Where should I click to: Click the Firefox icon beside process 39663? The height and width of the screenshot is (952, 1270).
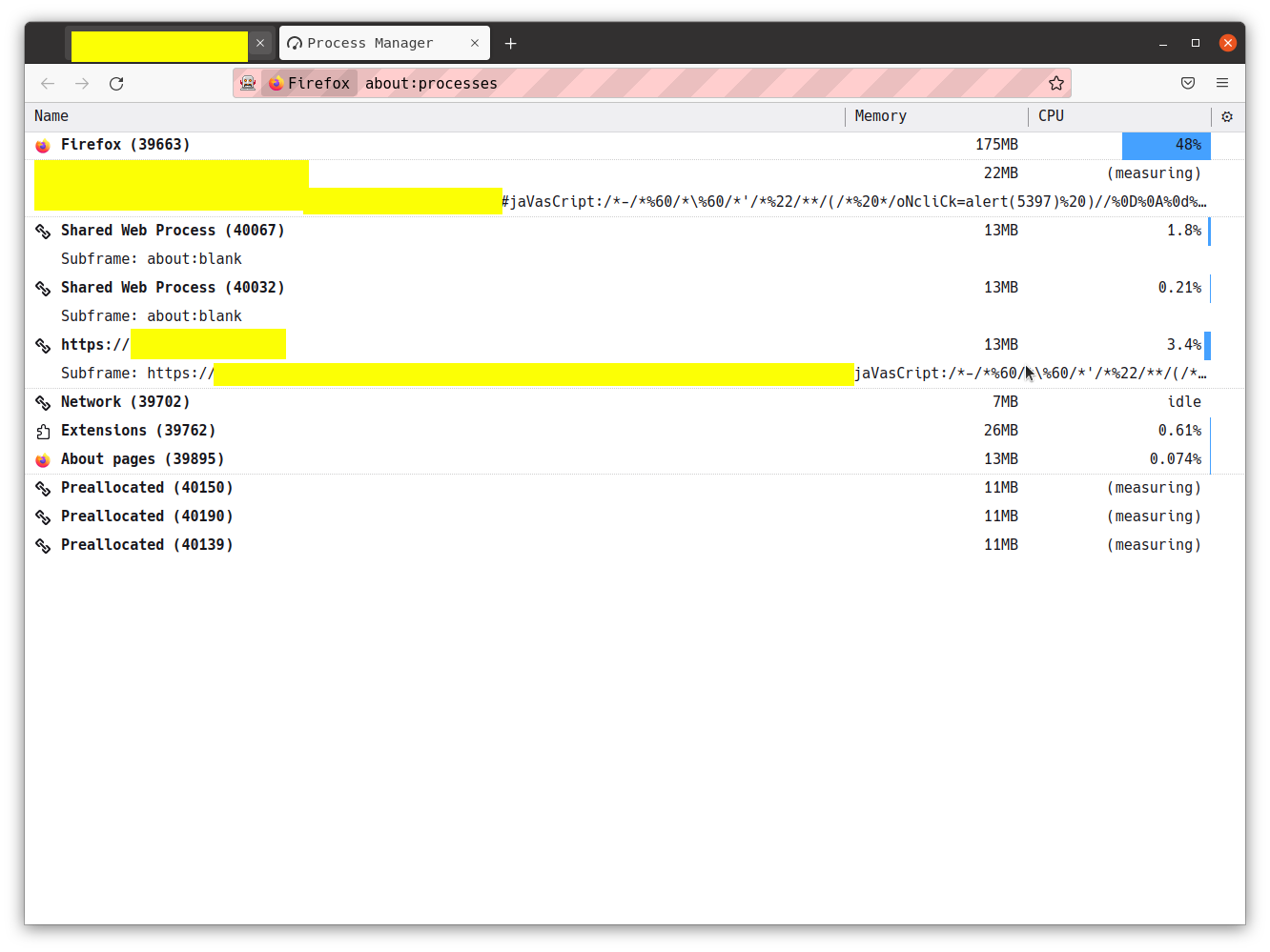coord(42,145)
